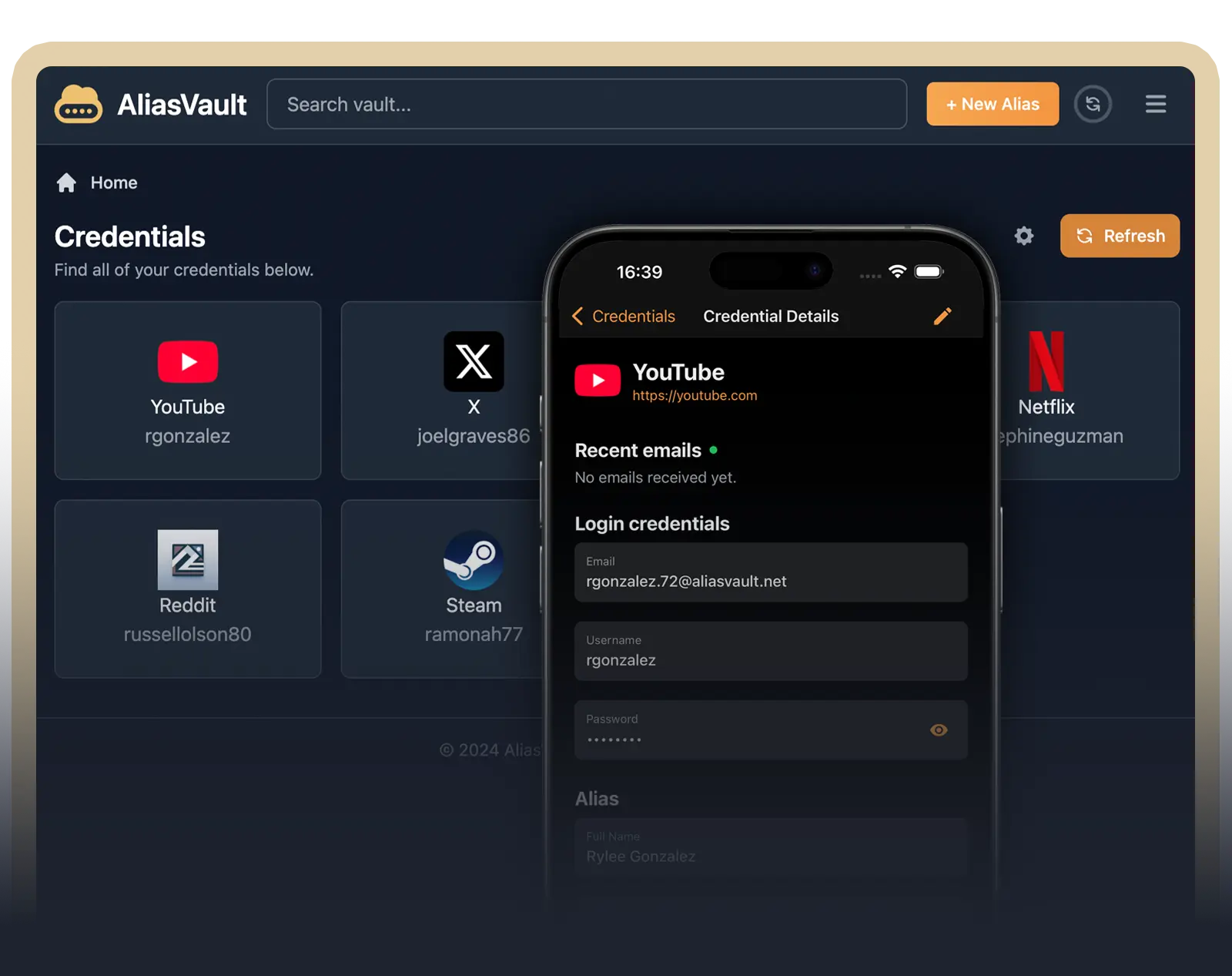Open the YouTube credential card
1232x976 pixels.
(188, 391)
